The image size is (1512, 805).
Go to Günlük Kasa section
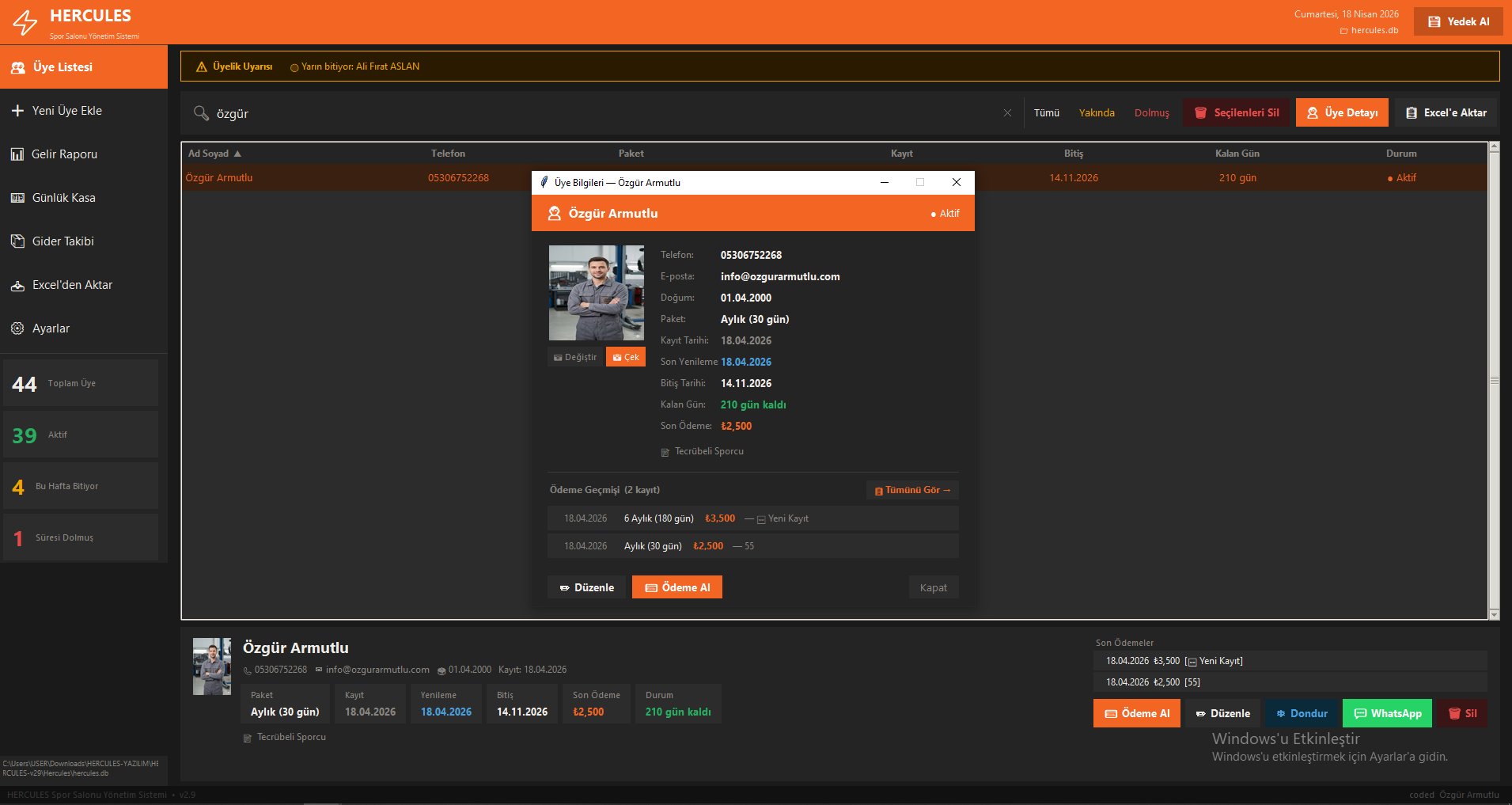click(x=63, y=198)
